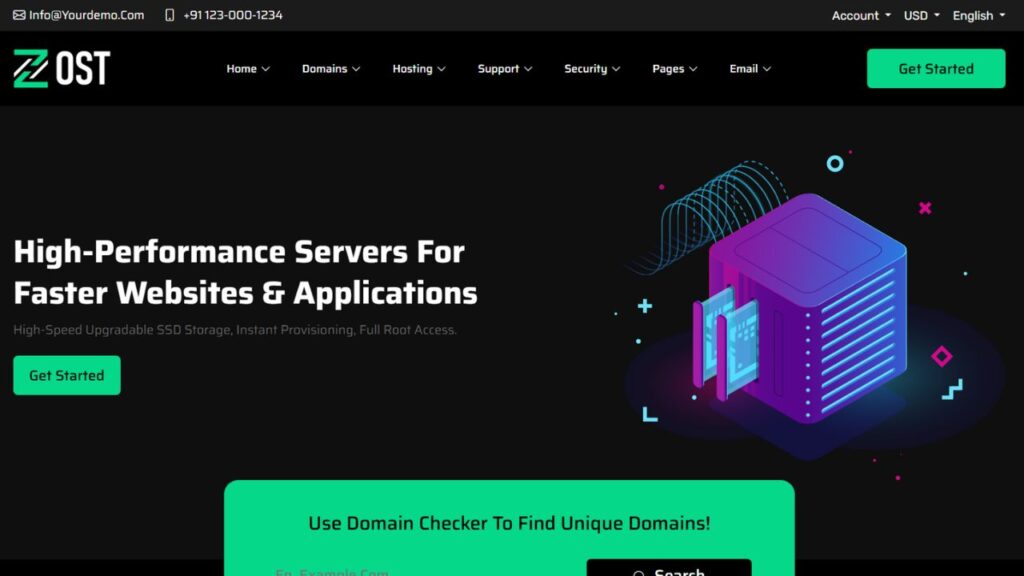Click the search magnifier icon
This screenshot has width=1024, height=576.
coord(639,573)
